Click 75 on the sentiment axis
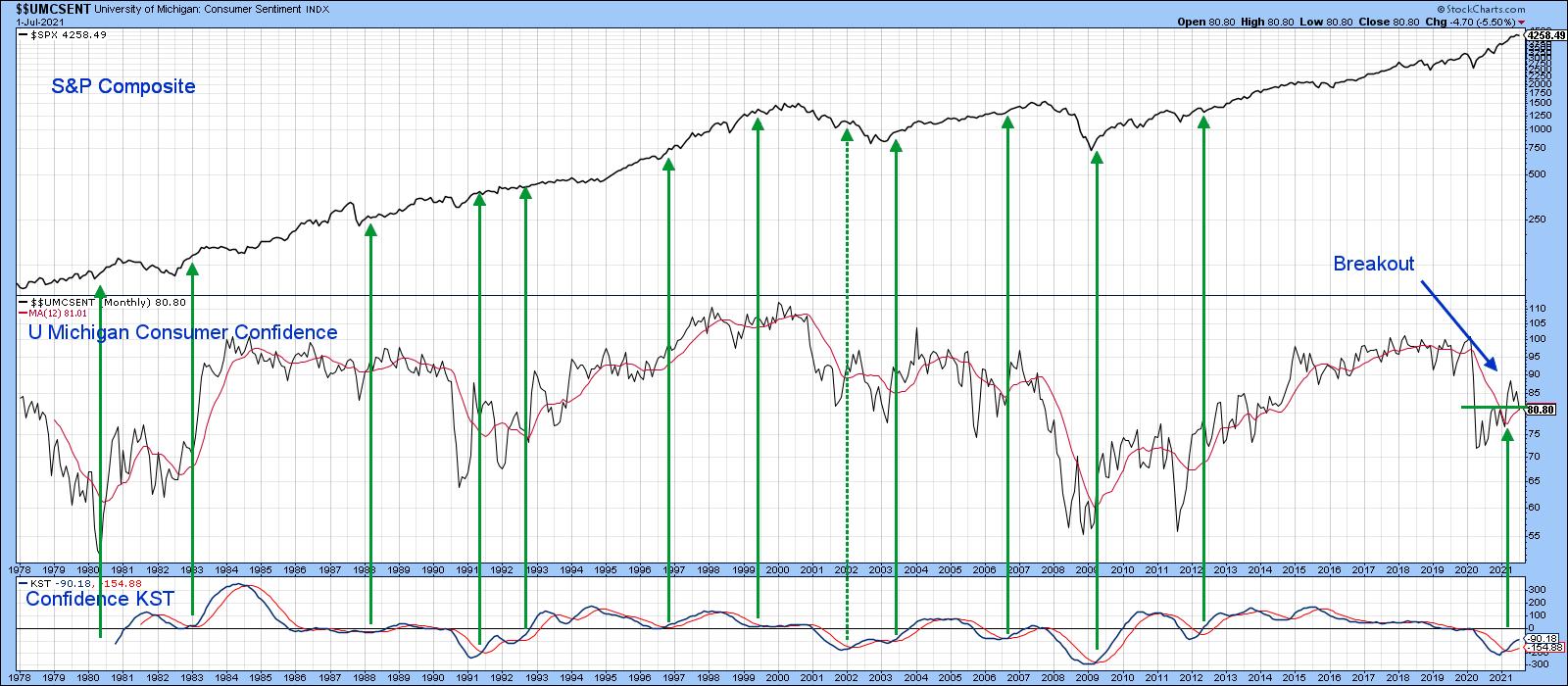This screenshot has width=1568, height=686. [1535, 434]
